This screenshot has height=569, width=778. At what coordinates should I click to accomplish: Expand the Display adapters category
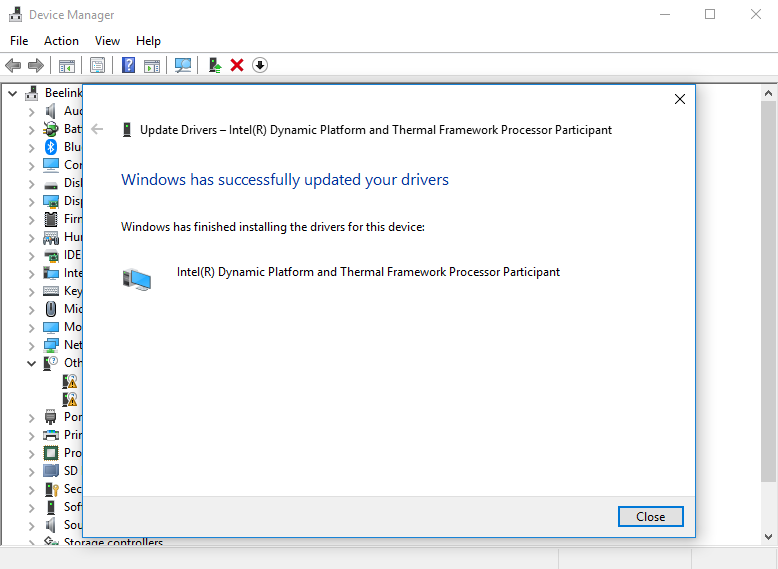31,202
